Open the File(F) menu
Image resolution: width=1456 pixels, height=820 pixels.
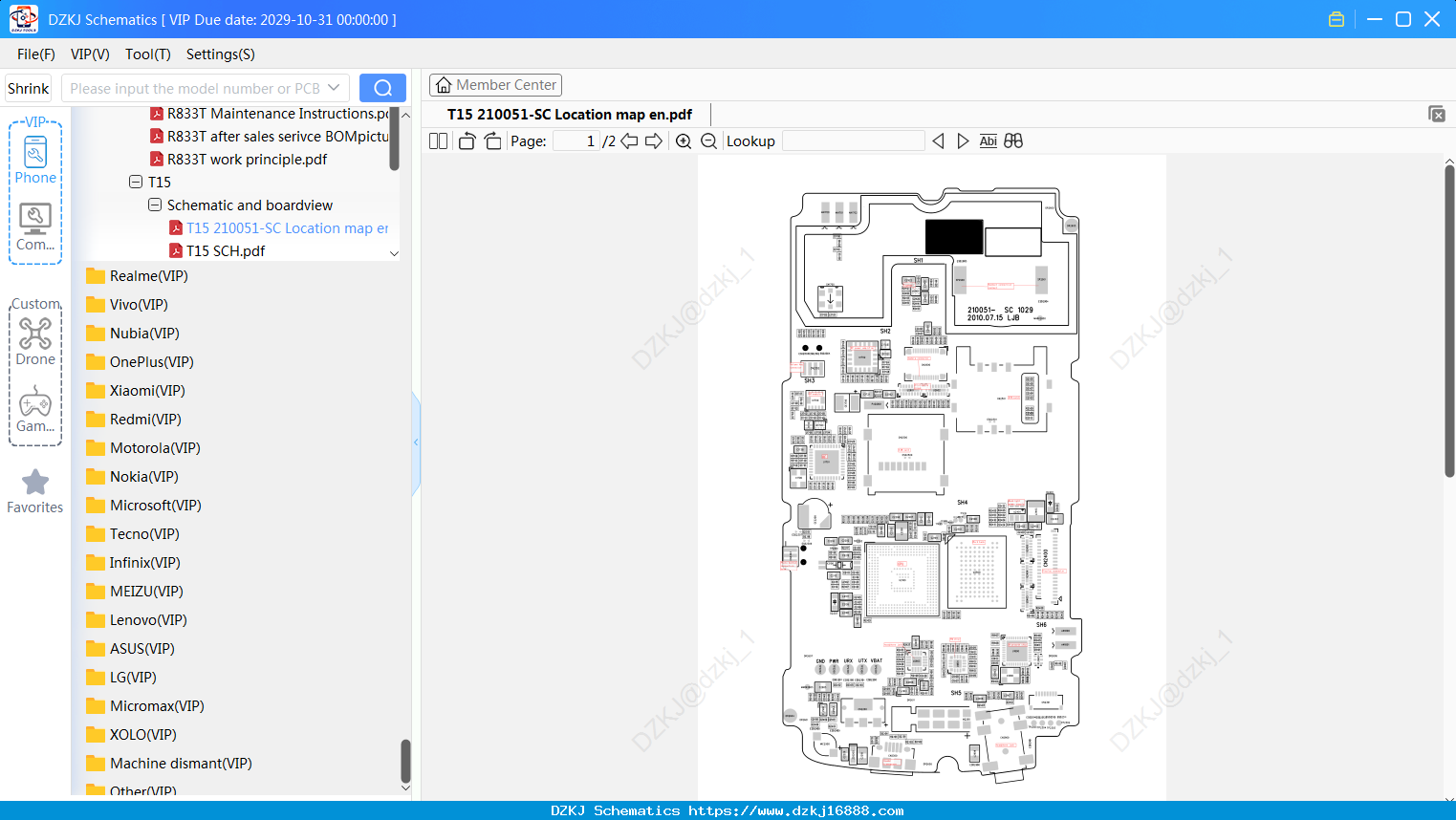(36, 54)
